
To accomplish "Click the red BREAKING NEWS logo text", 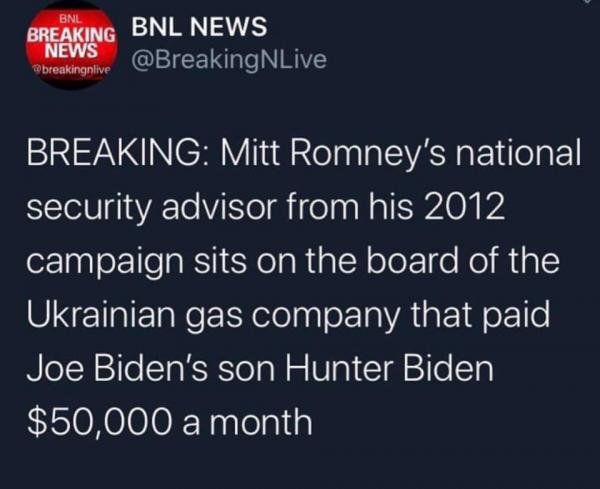I will coord(71,43).
